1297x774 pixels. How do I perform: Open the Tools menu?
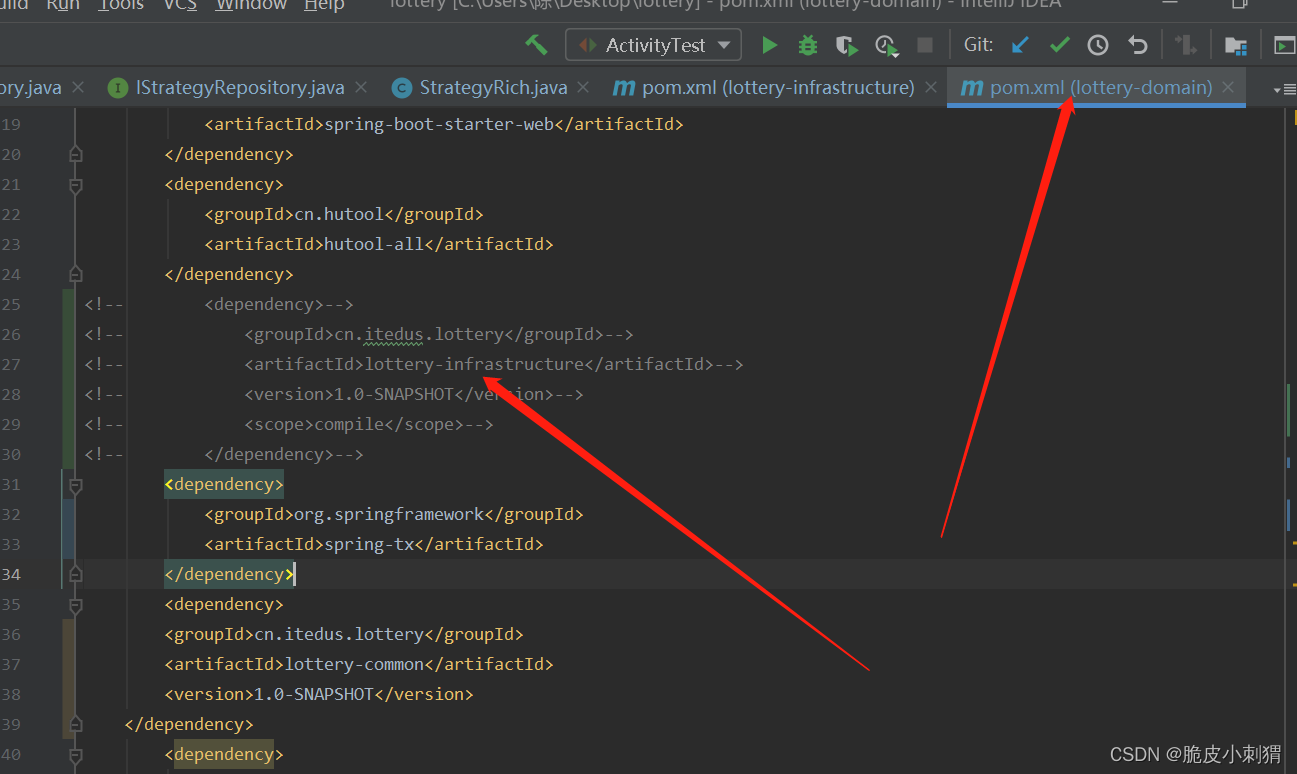[120, 5]
